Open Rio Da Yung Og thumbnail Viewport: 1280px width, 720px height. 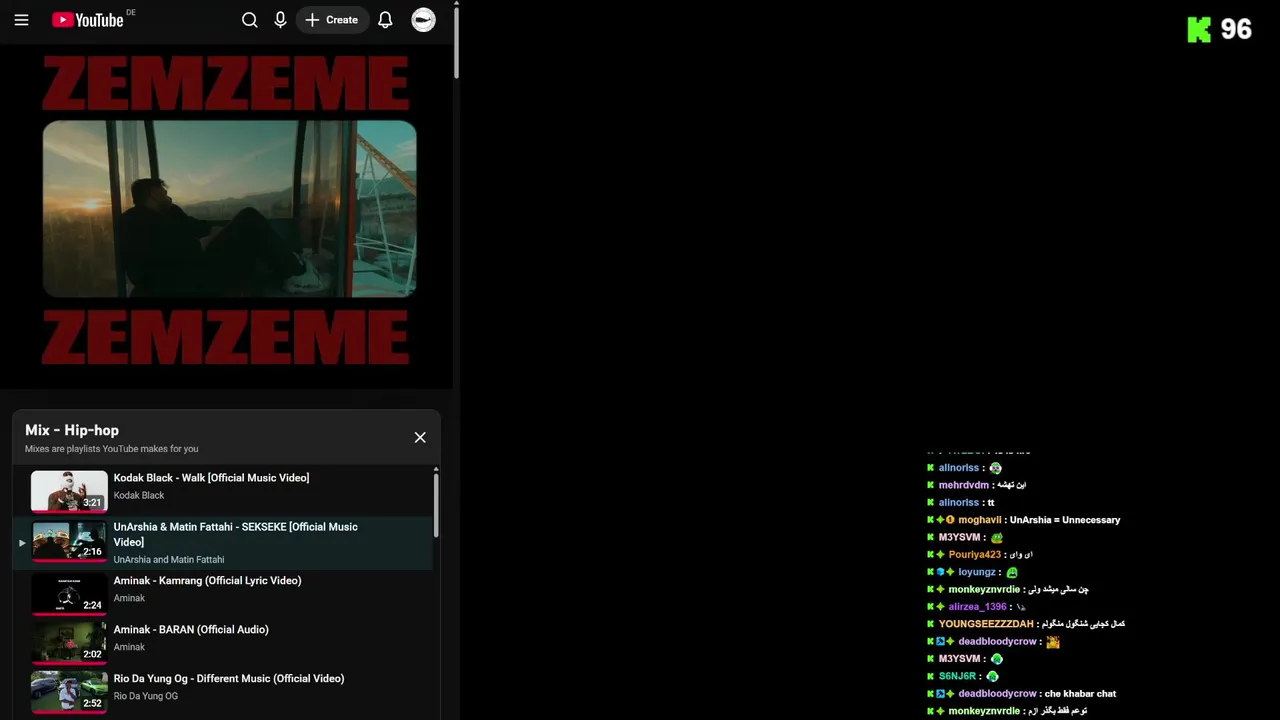coord(69,692)
